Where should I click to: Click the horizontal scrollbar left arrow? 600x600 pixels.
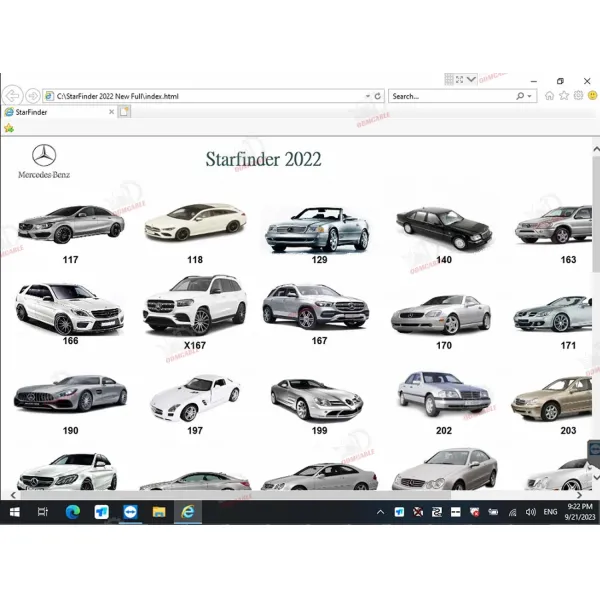coord(13,495)
